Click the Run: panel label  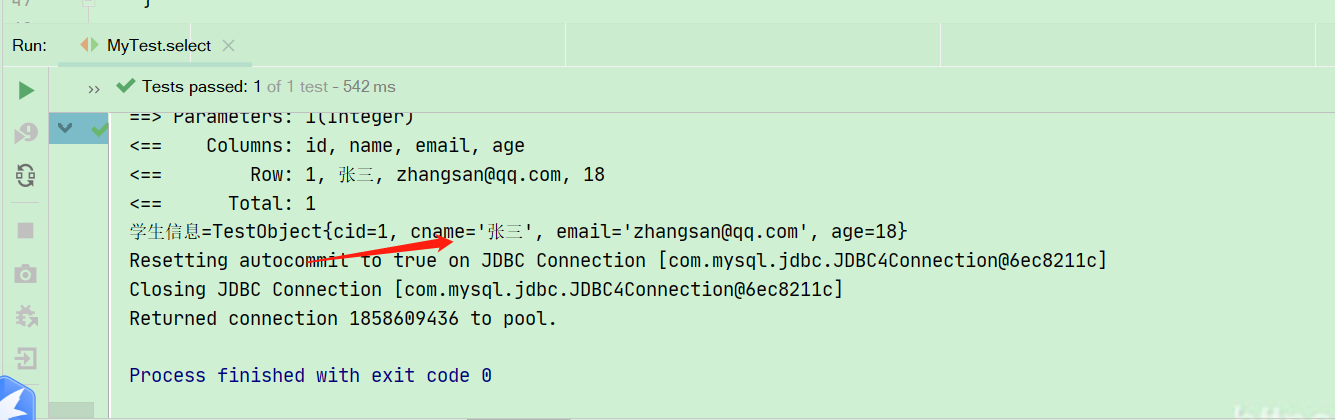click(30, 45)
